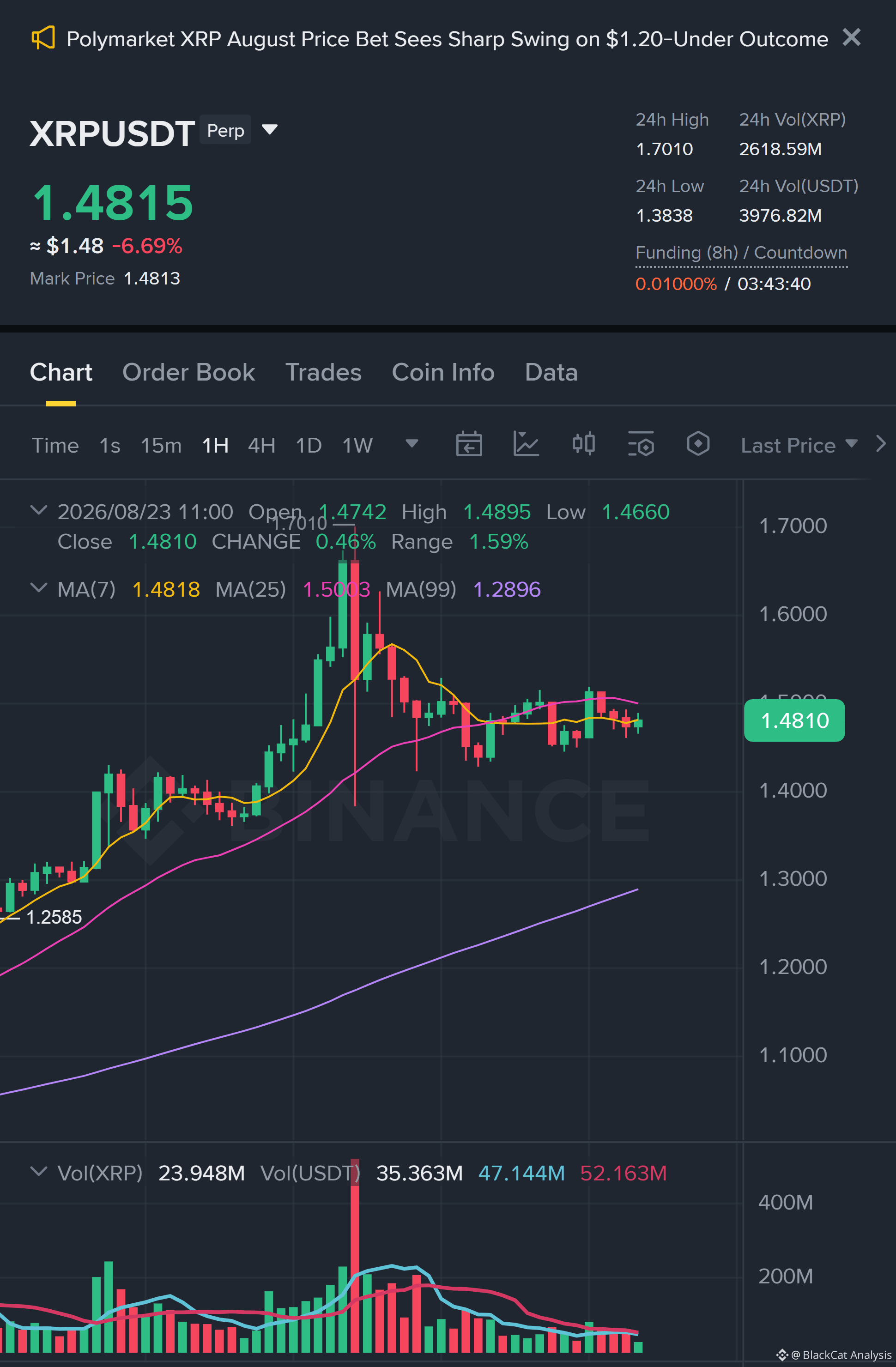
Task: Tap the Mark Price 1.4813 value
Action: 151,278
